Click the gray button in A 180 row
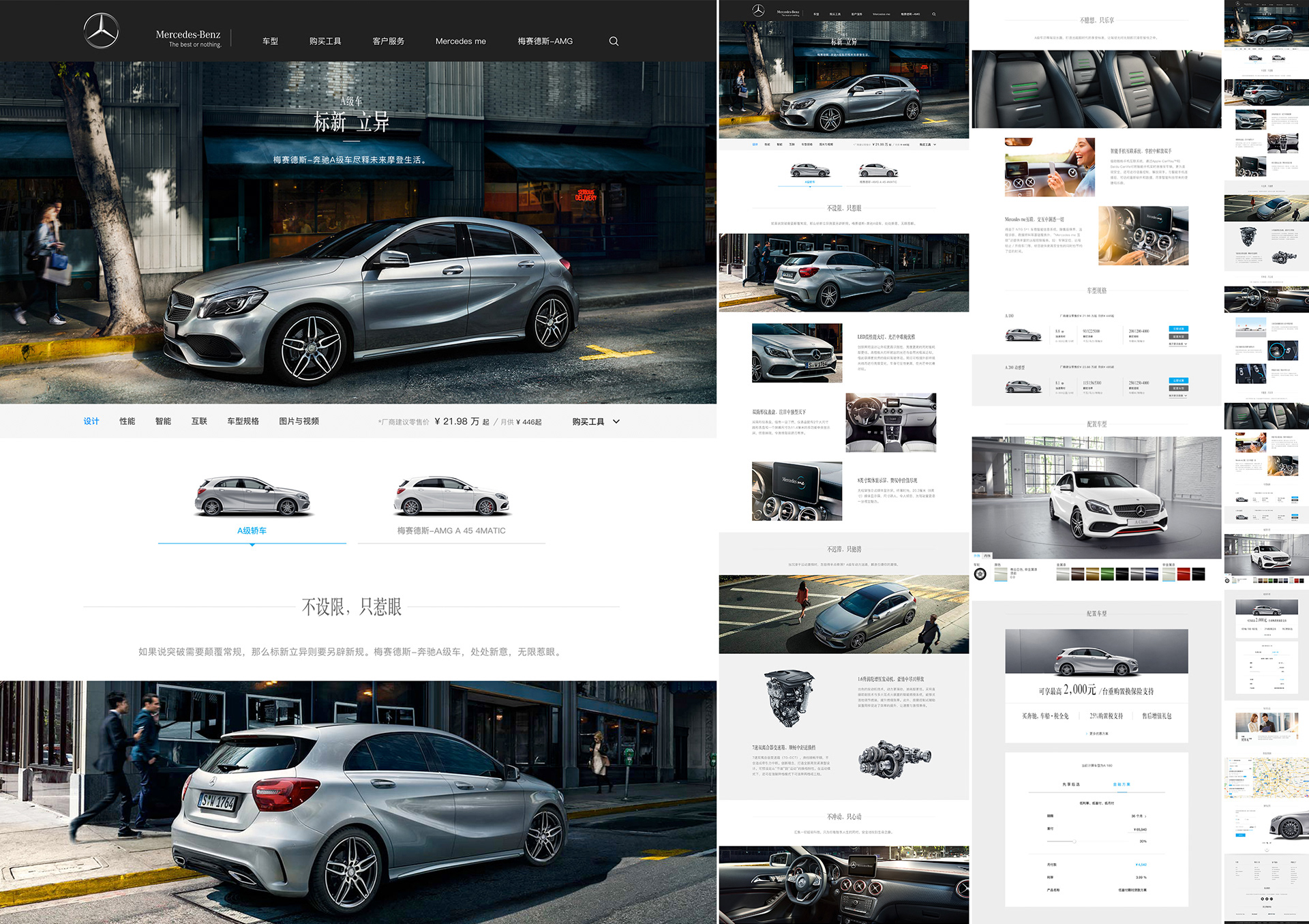Viewport: 1309px width, 924px height. [x=1178, y=337]
